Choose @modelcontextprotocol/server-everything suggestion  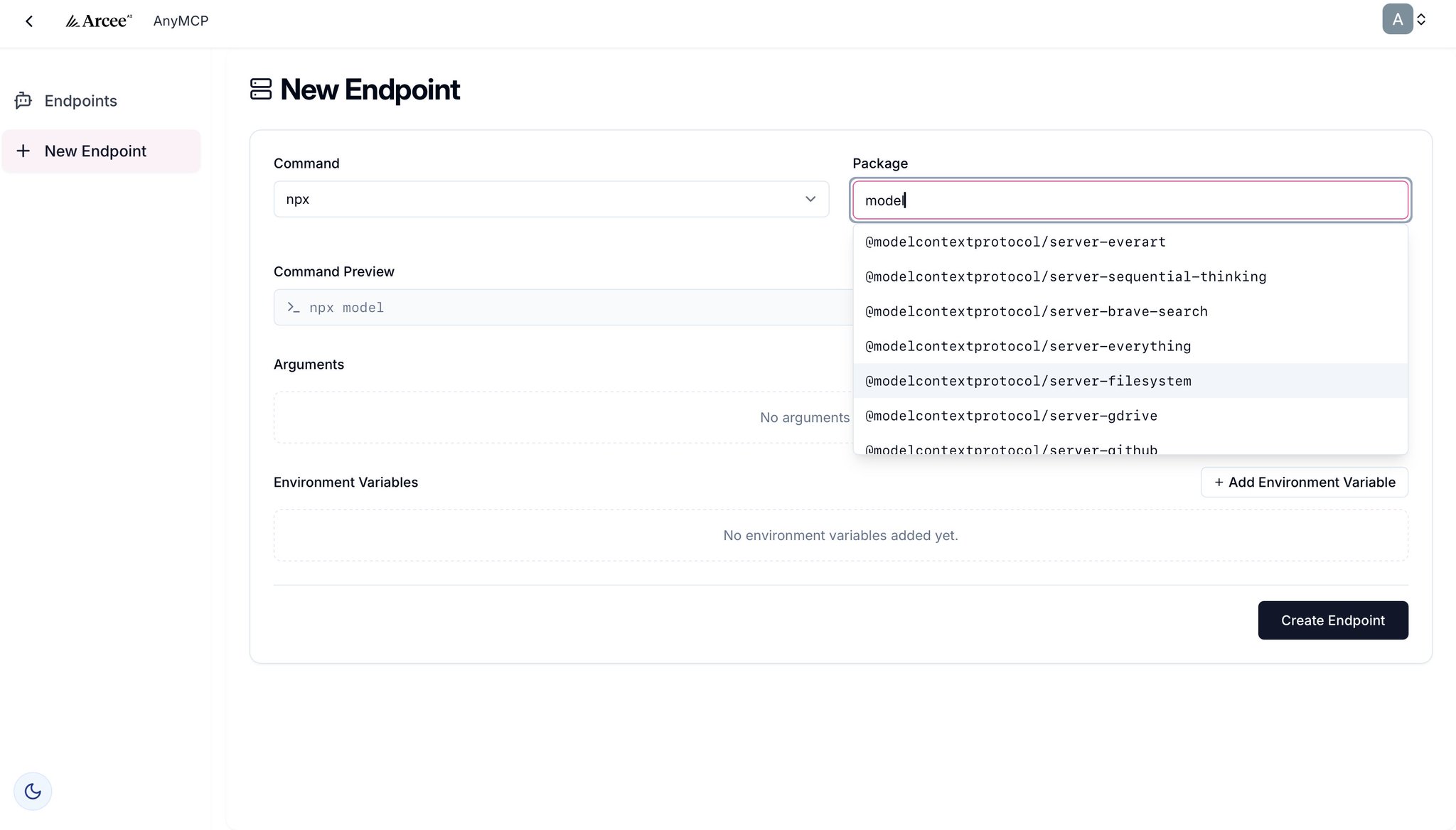coord(1130,347)
